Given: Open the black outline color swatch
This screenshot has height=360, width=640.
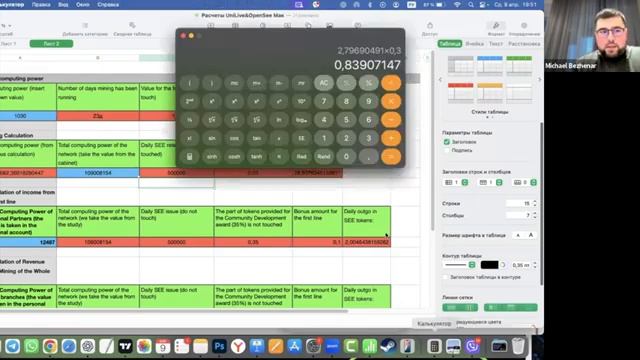Looking at the screenshot, I should point(489,265).
